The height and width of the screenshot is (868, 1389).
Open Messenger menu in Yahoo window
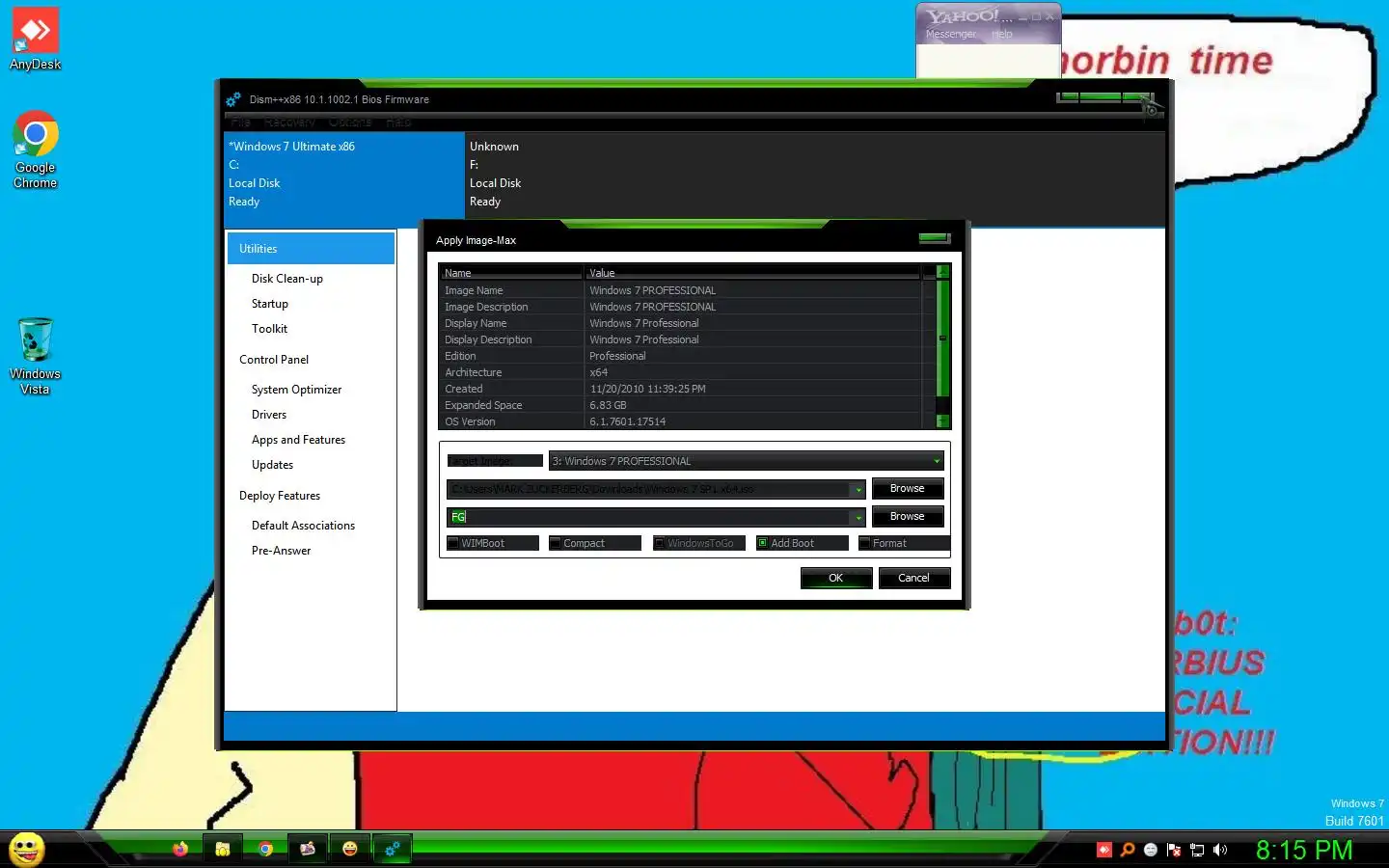point(951,34)
